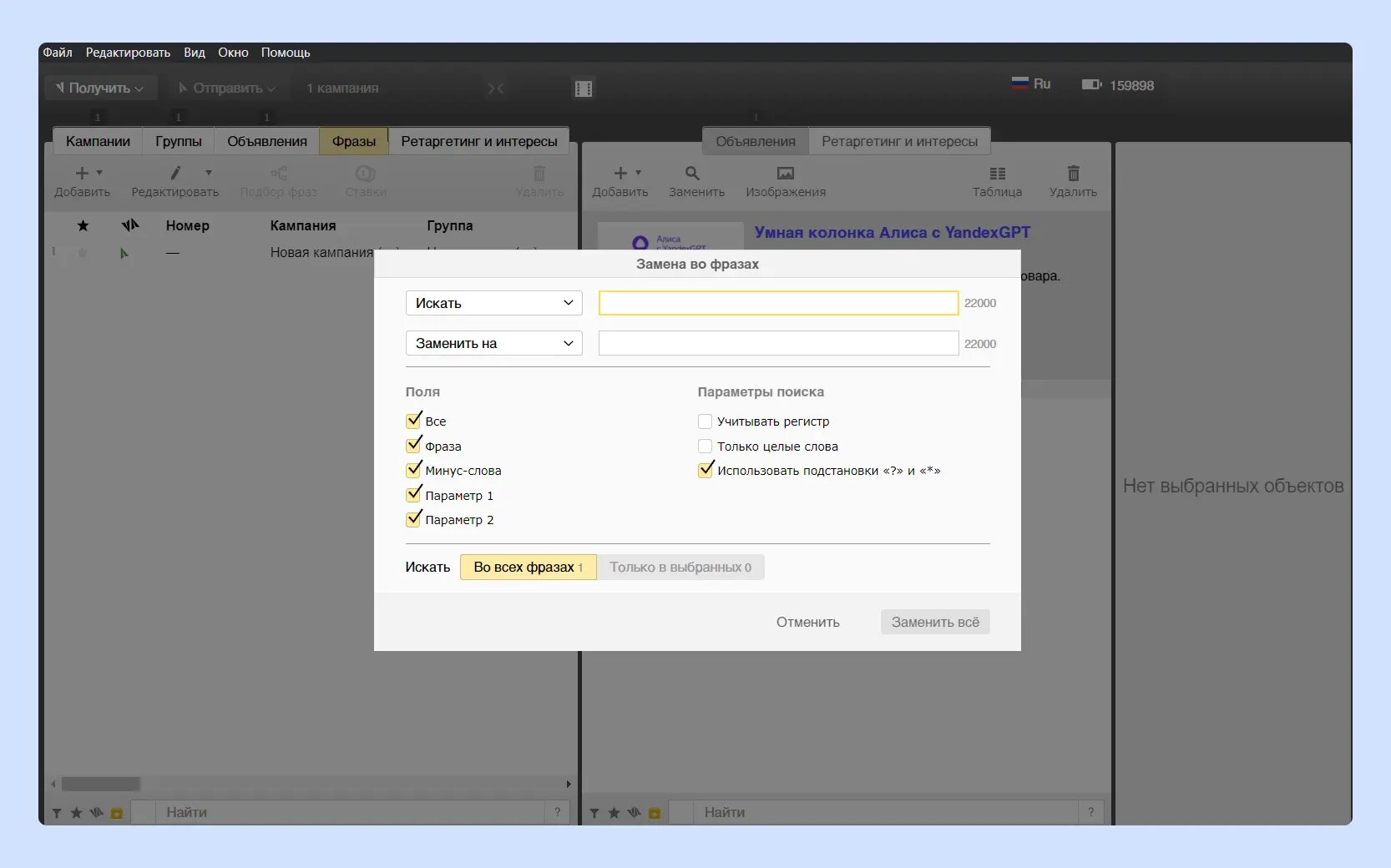Click the green status icon in row 1
1391x868 pixels.
124,253
